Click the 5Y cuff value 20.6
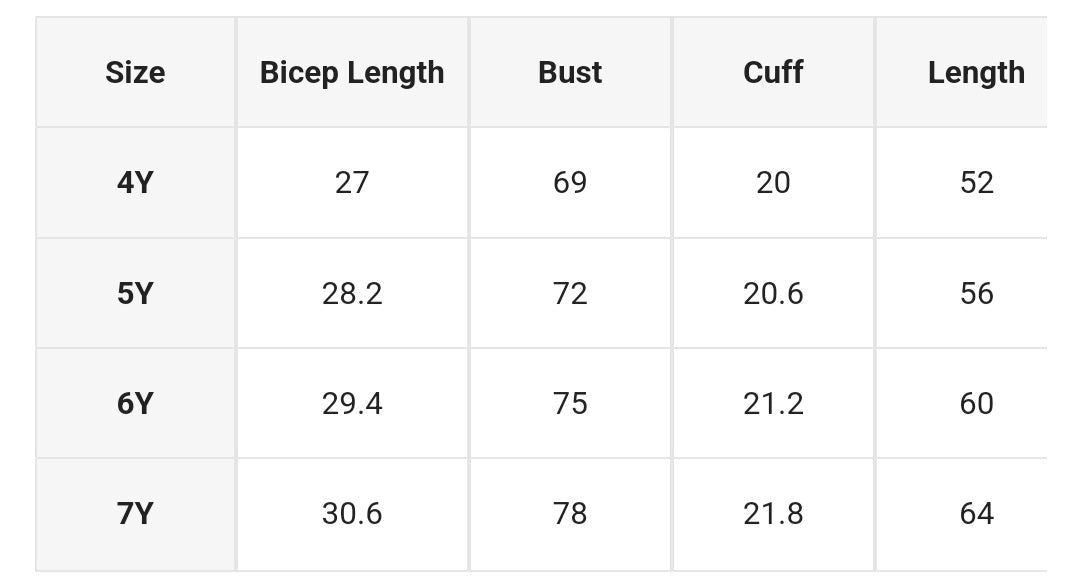1080x585 pixels. [773, 294]
